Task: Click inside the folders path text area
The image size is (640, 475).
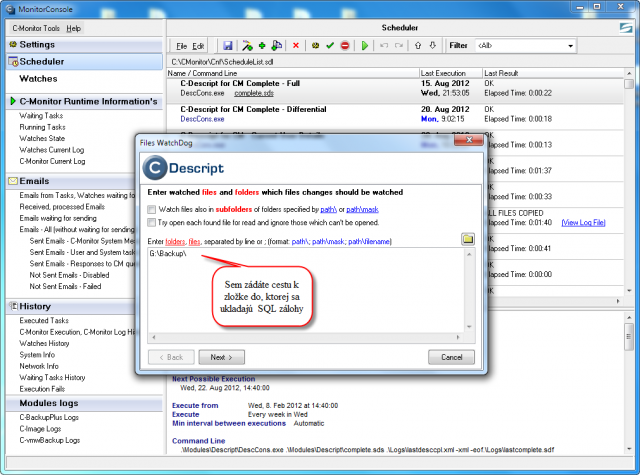Action: click(306, 291)
